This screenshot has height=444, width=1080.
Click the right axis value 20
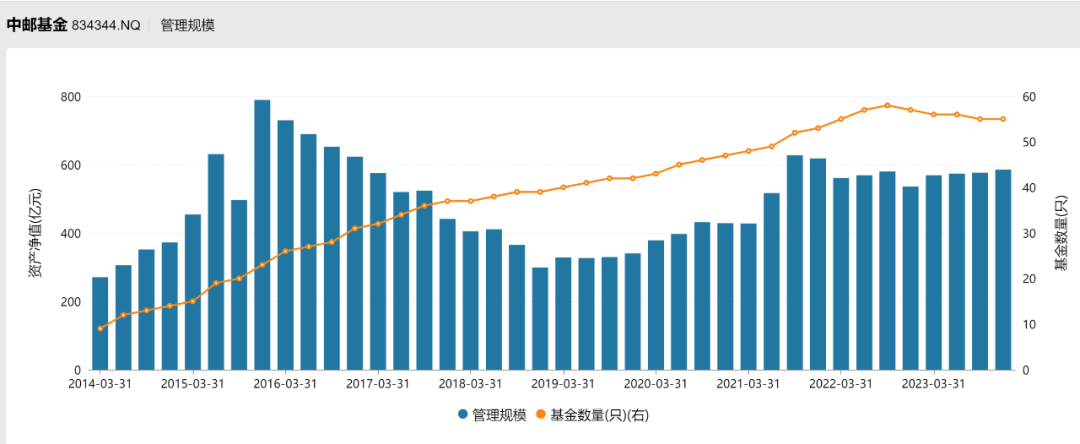(1029, 279)
